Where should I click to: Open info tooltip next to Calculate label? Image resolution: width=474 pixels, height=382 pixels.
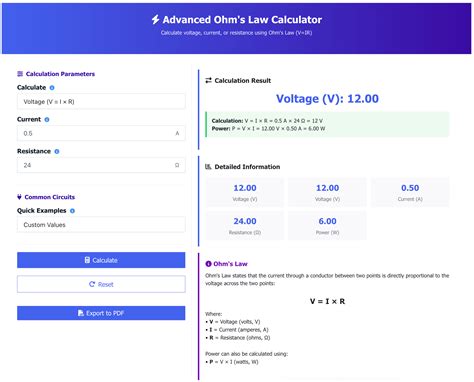coord(52,88)
